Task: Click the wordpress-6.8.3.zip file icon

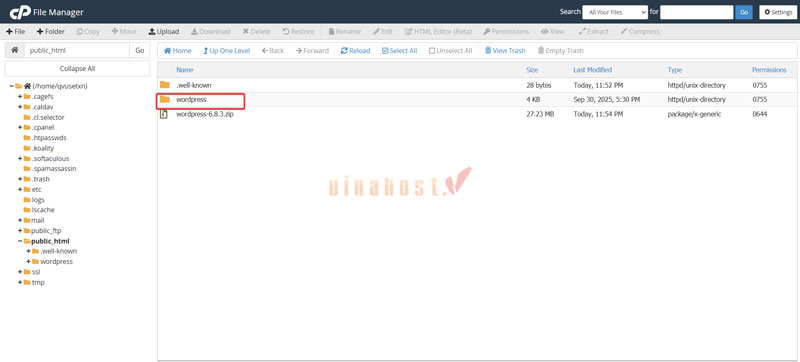Action: tap(164, 114)
